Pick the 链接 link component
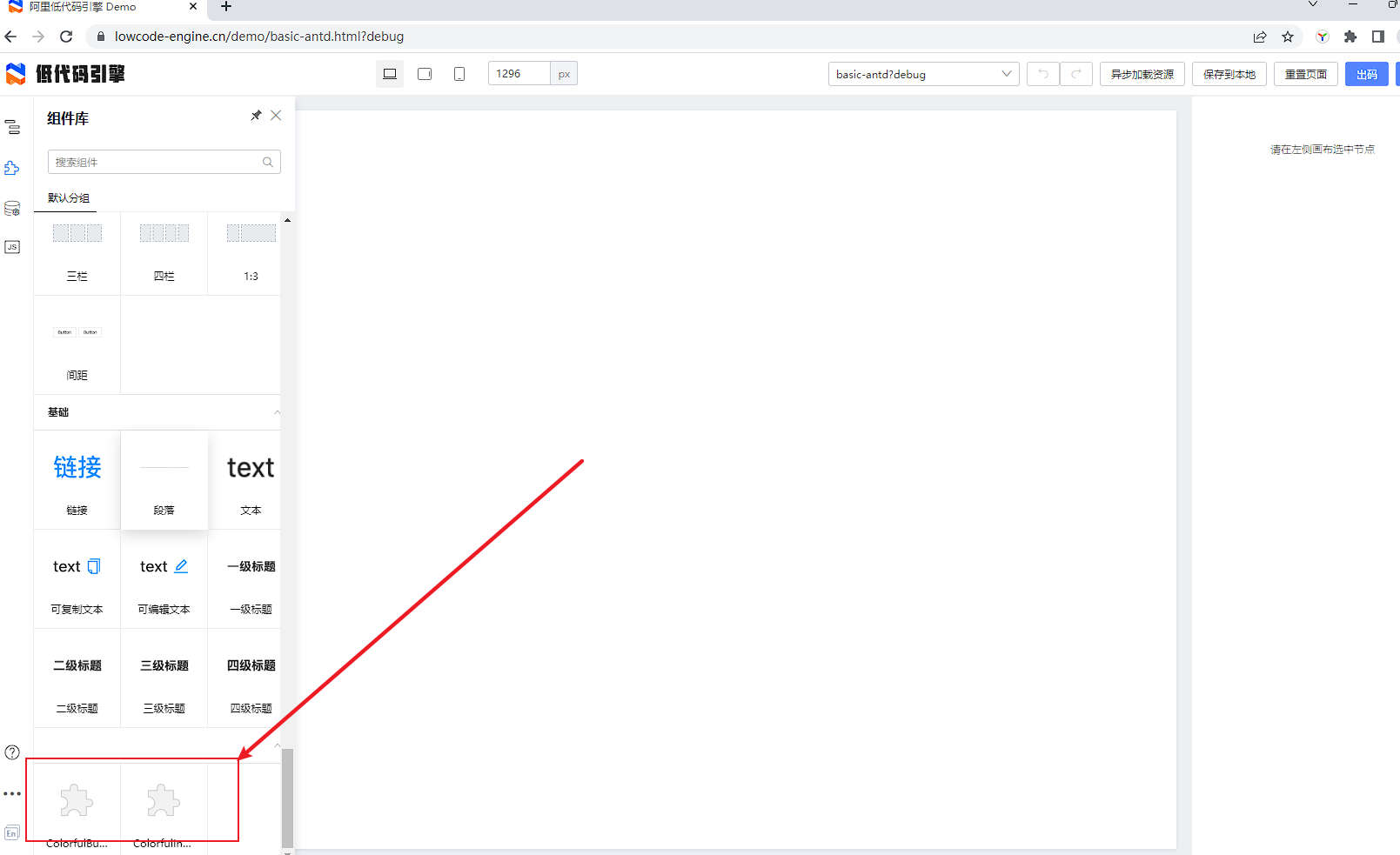 [77, 480]
